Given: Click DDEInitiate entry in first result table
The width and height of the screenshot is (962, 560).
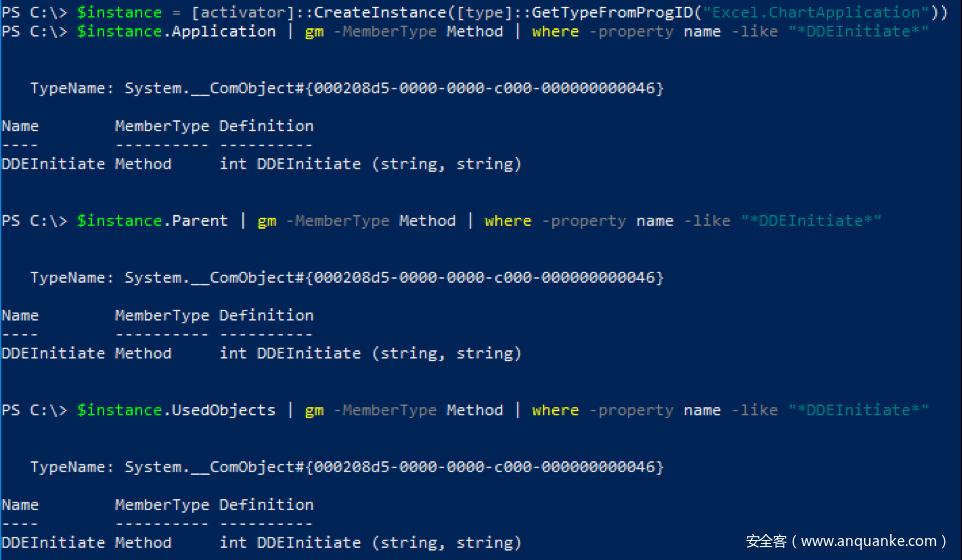Looking at the screenshot, I should [53, 163].
